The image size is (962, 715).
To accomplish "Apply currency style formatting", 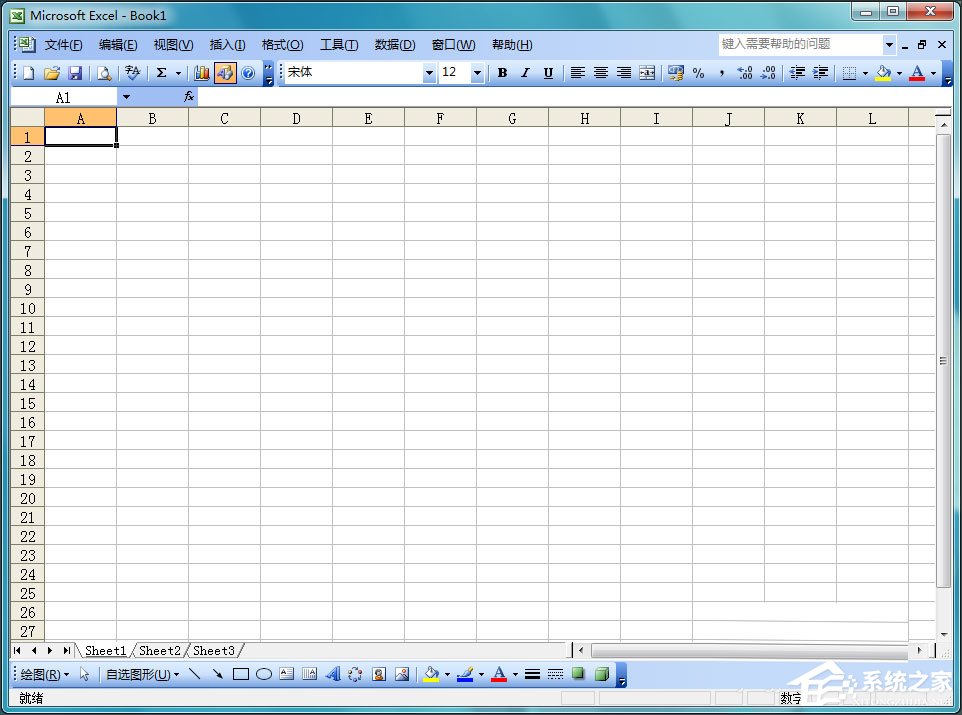I will 677,72.
